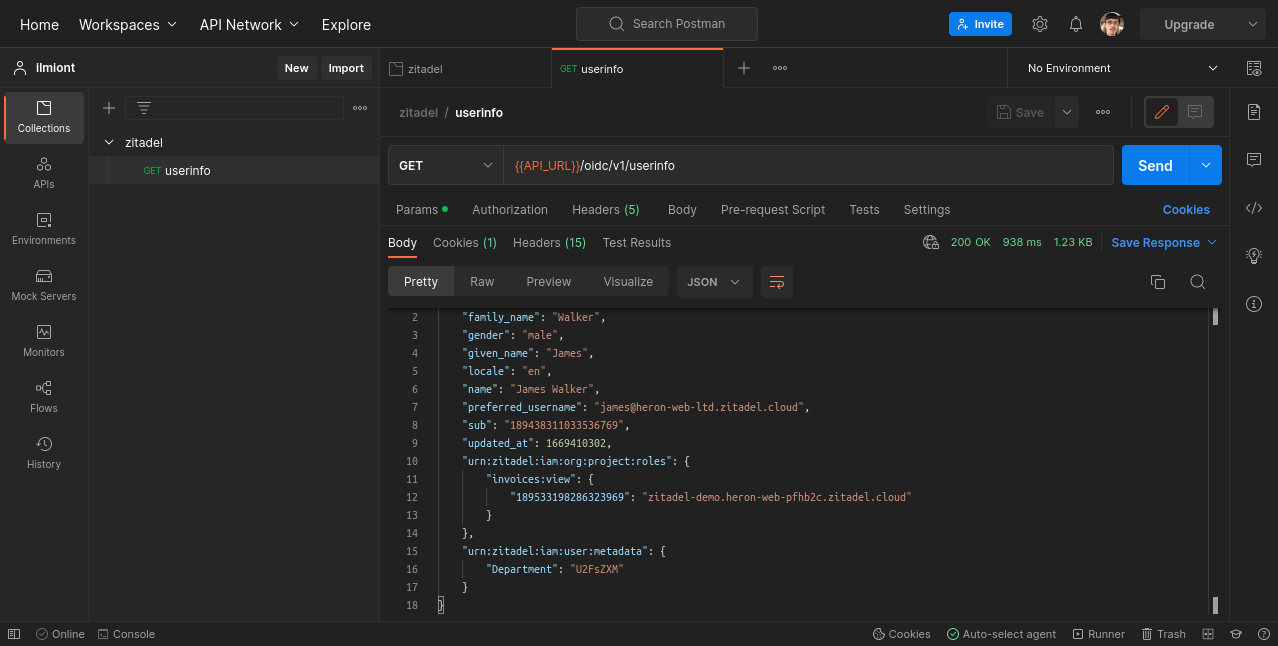Open Flows in the sidebar
Image resolution: width=1278 pixels, height=646 pixels.
44,397
